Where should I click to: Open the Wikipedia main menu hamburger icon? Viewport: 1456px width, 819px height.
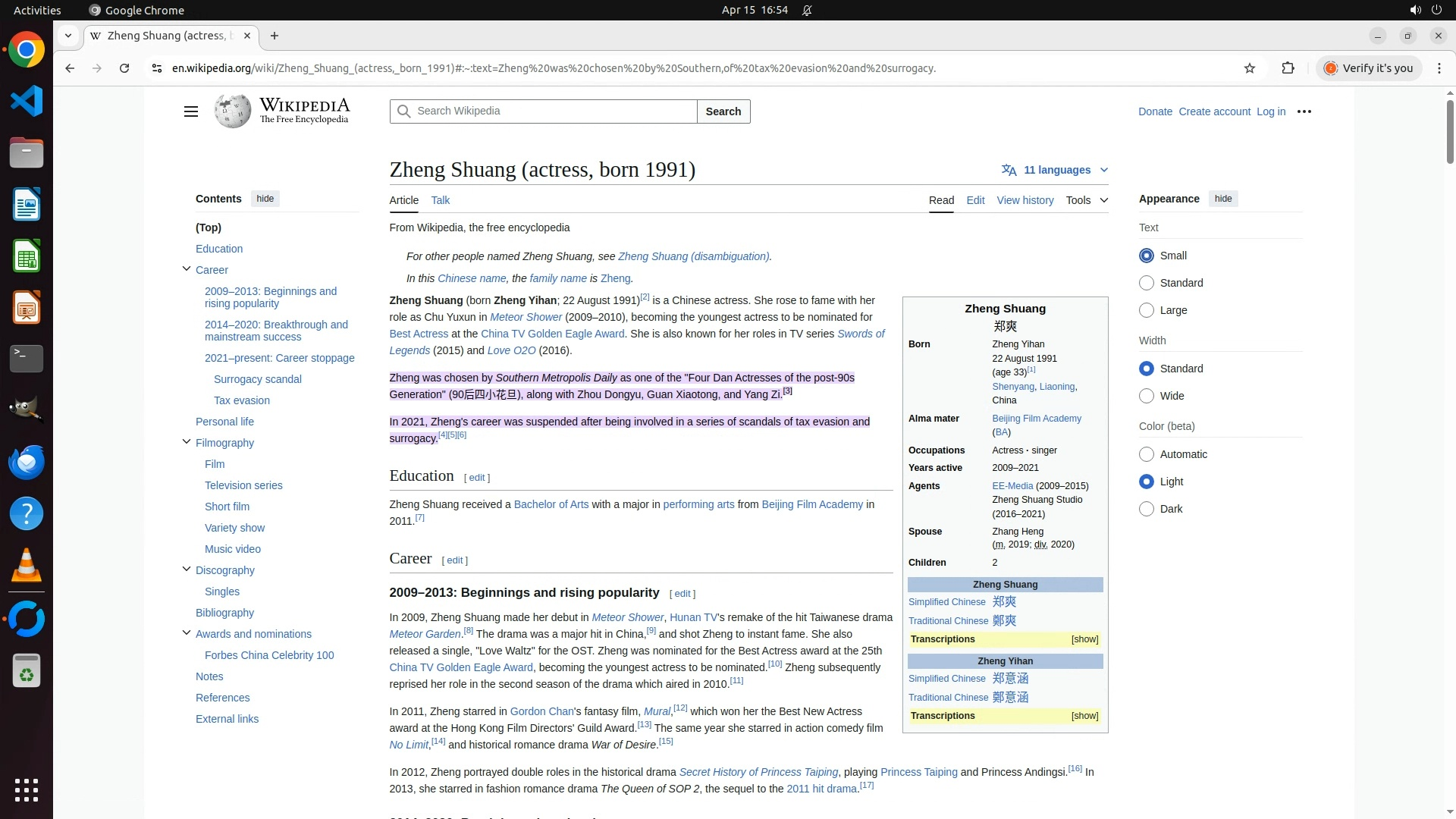pyautogui.click(x=190, y=111)
